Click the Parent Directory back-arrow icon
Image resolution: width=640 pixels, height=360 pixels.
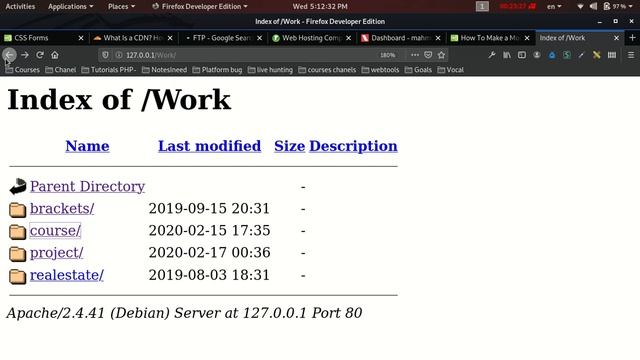(18, 187)
